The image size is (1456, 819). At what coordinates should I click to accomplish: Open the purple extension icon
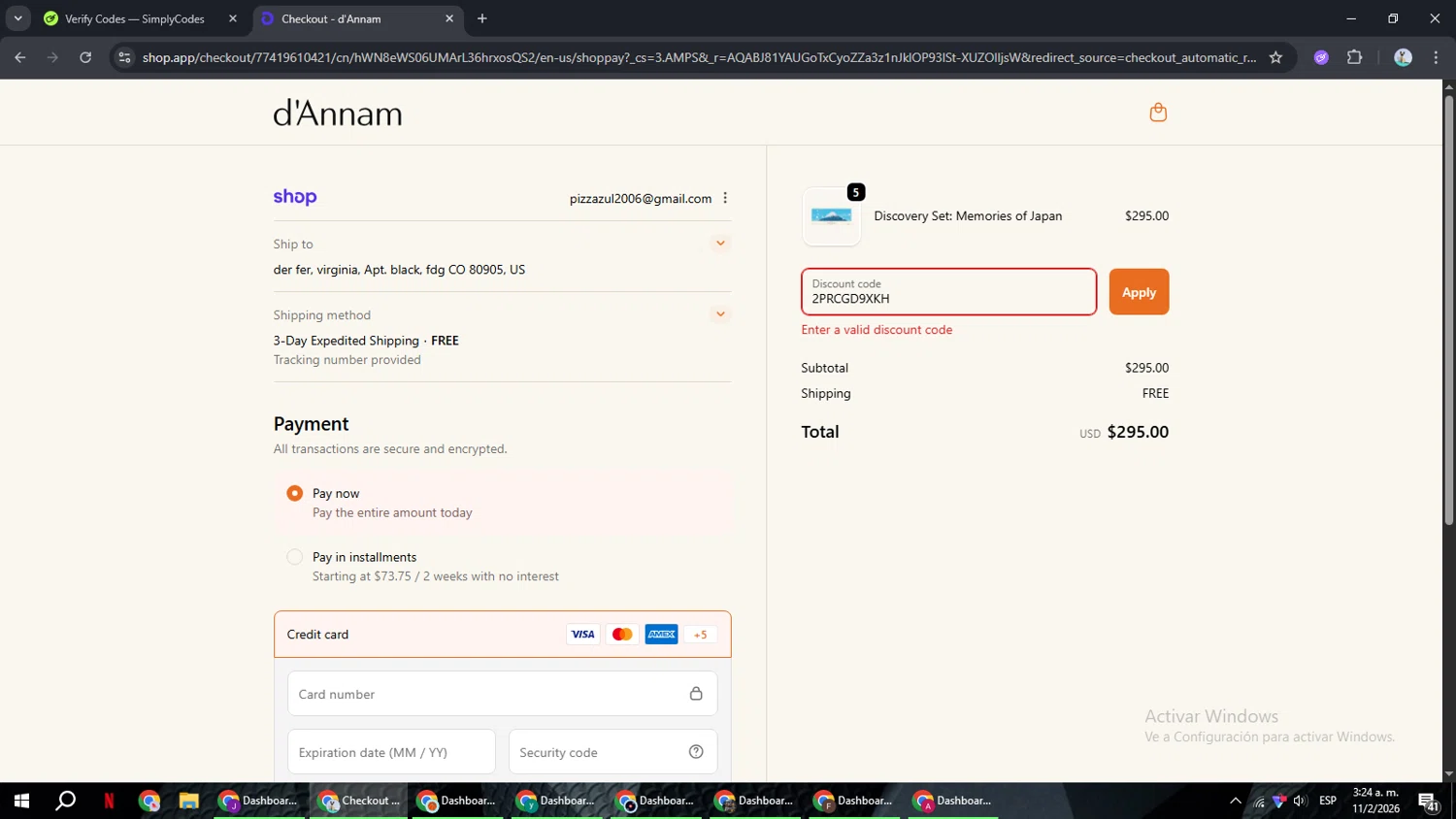(1321, 57)
